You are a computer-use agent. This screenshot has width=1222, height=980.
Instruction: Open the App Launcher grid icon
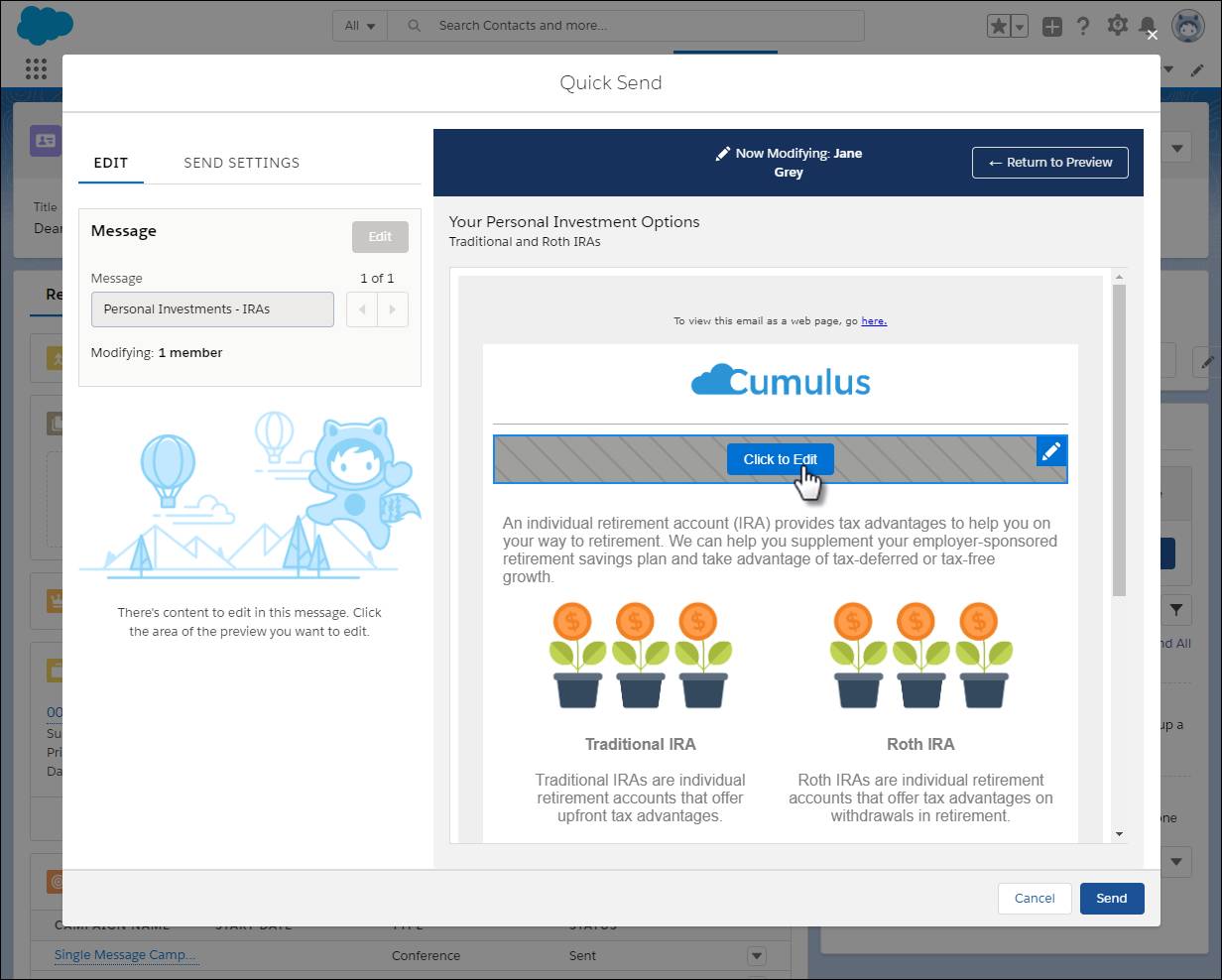(36, 68)
